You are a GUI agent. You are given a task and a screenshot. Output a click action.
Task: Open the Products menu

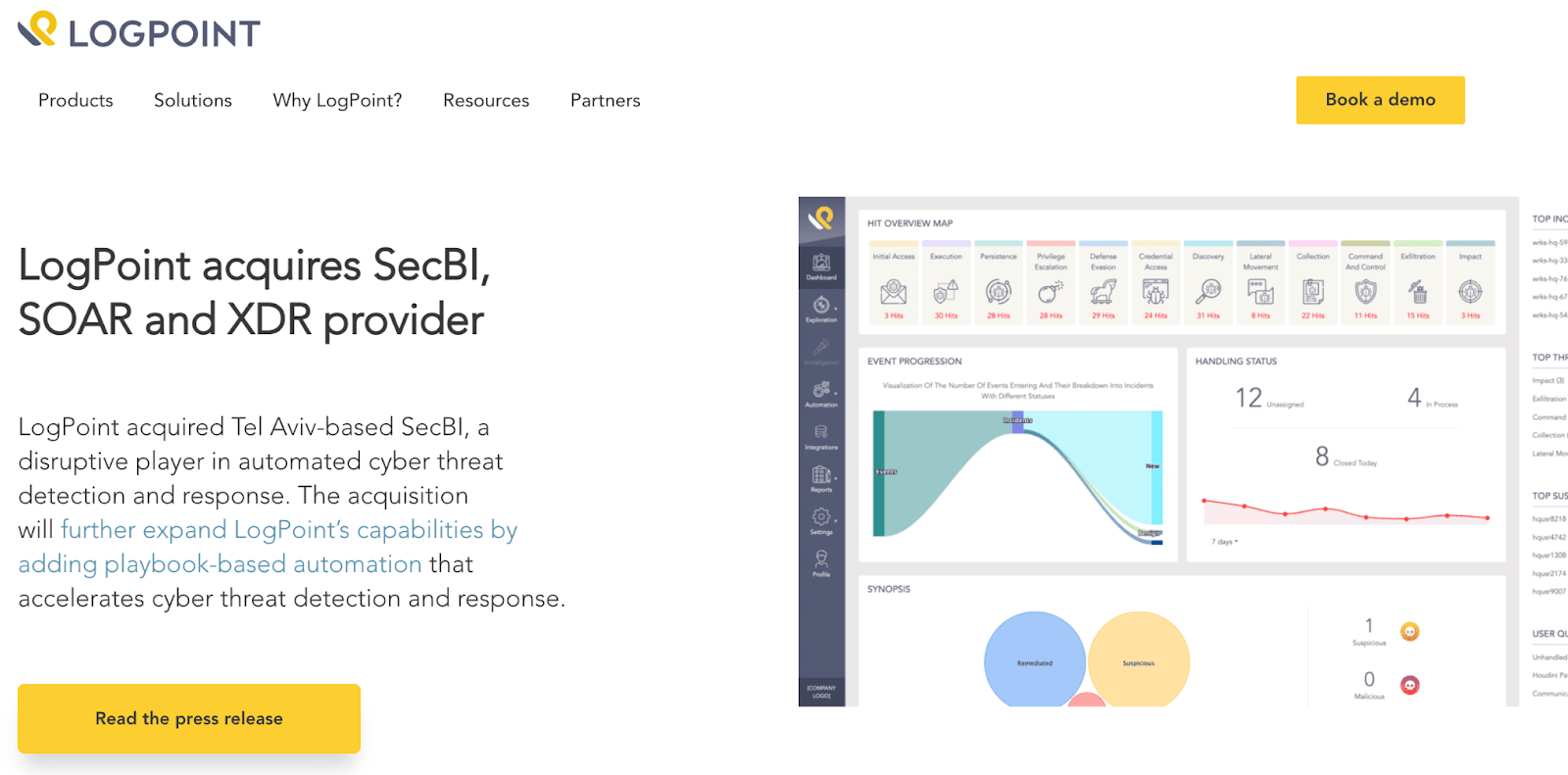[75, 100]
